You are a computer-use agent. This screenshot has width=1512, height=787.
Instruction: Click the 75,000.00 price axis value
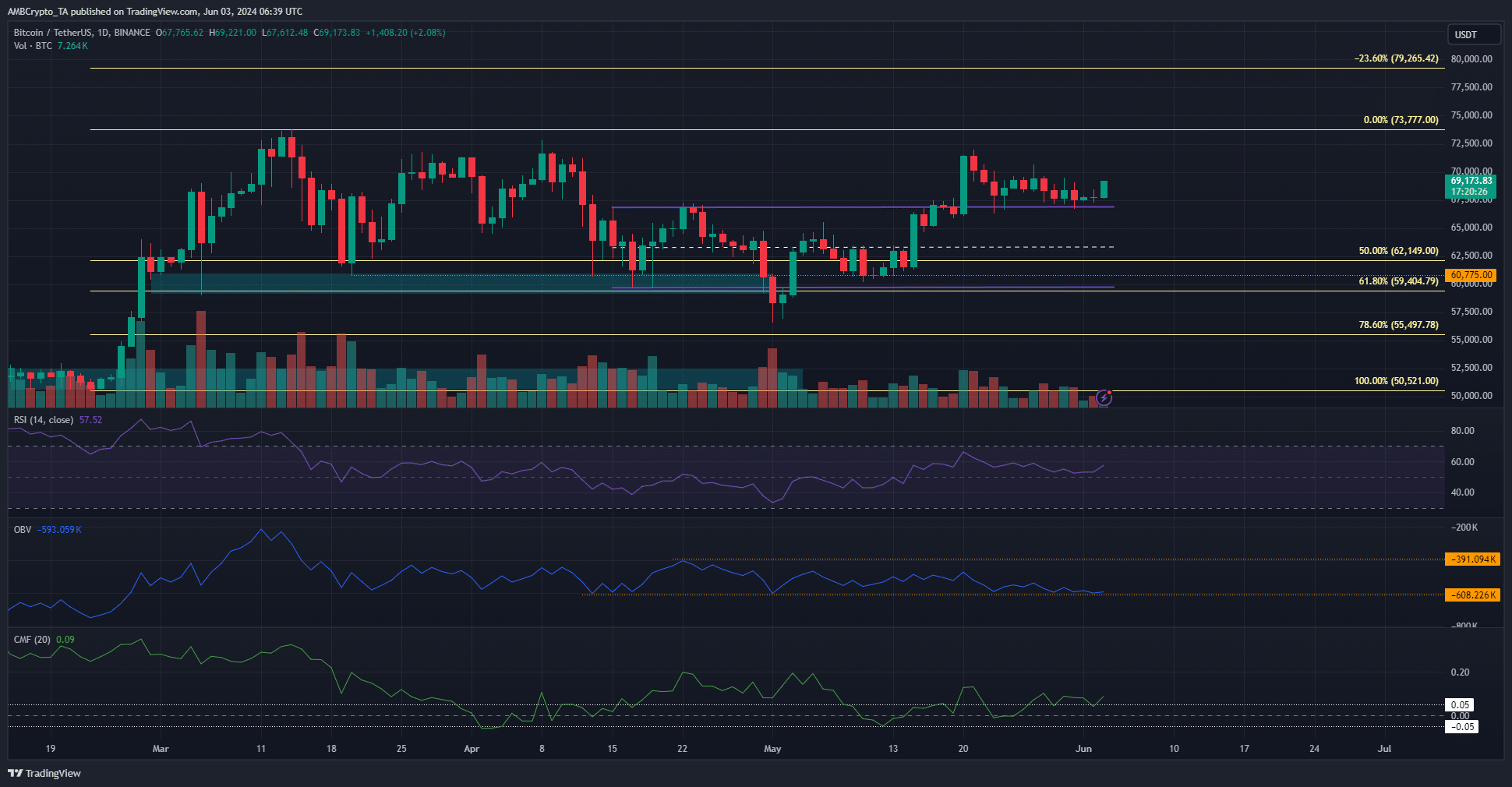click(1471, 115)
